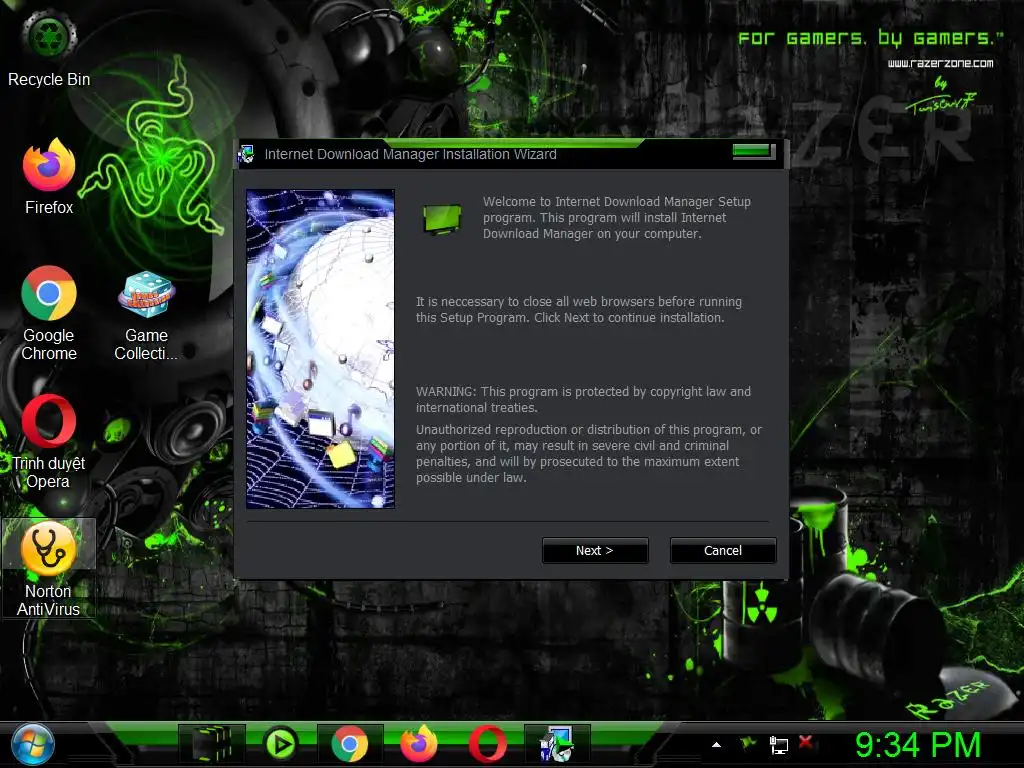Select the Google Chrome desktop shortcut
Viewport: 1024px width, 768px height.
pyautogui.click(x=49, y=313)
